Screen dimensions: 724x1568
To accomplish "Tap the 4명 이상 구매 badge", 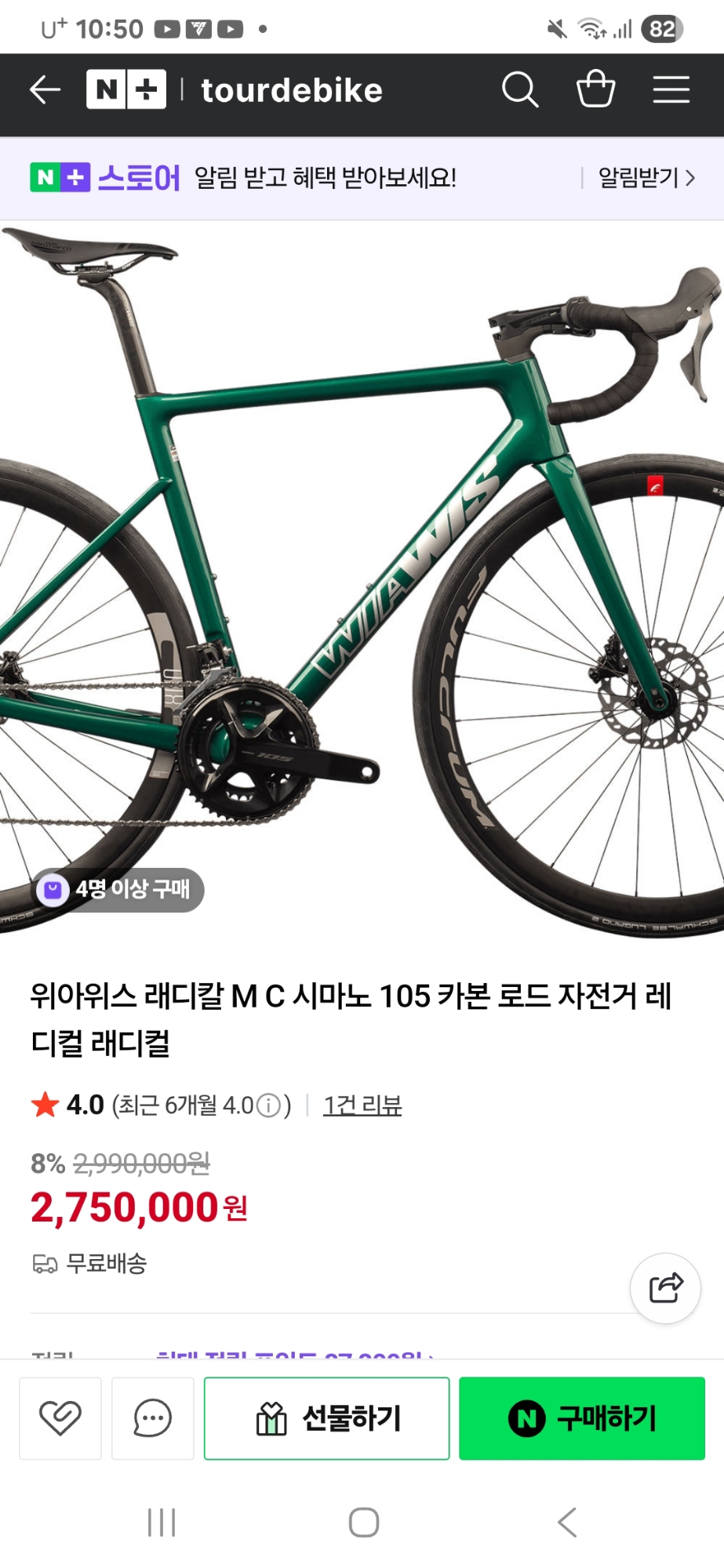I will (x=118, y=890).
